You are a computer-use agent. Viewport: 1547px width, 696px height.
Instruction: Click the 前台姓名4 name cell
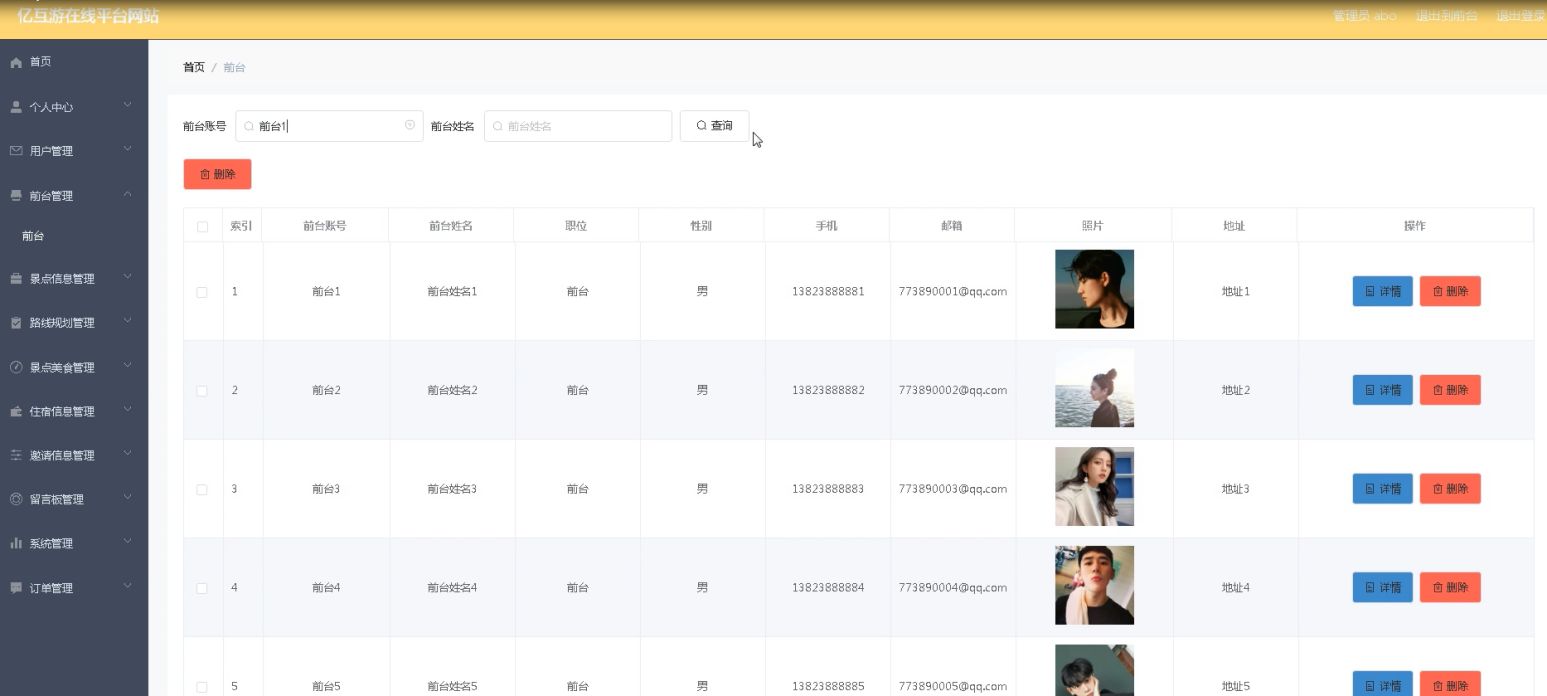(x=452, y=588)
